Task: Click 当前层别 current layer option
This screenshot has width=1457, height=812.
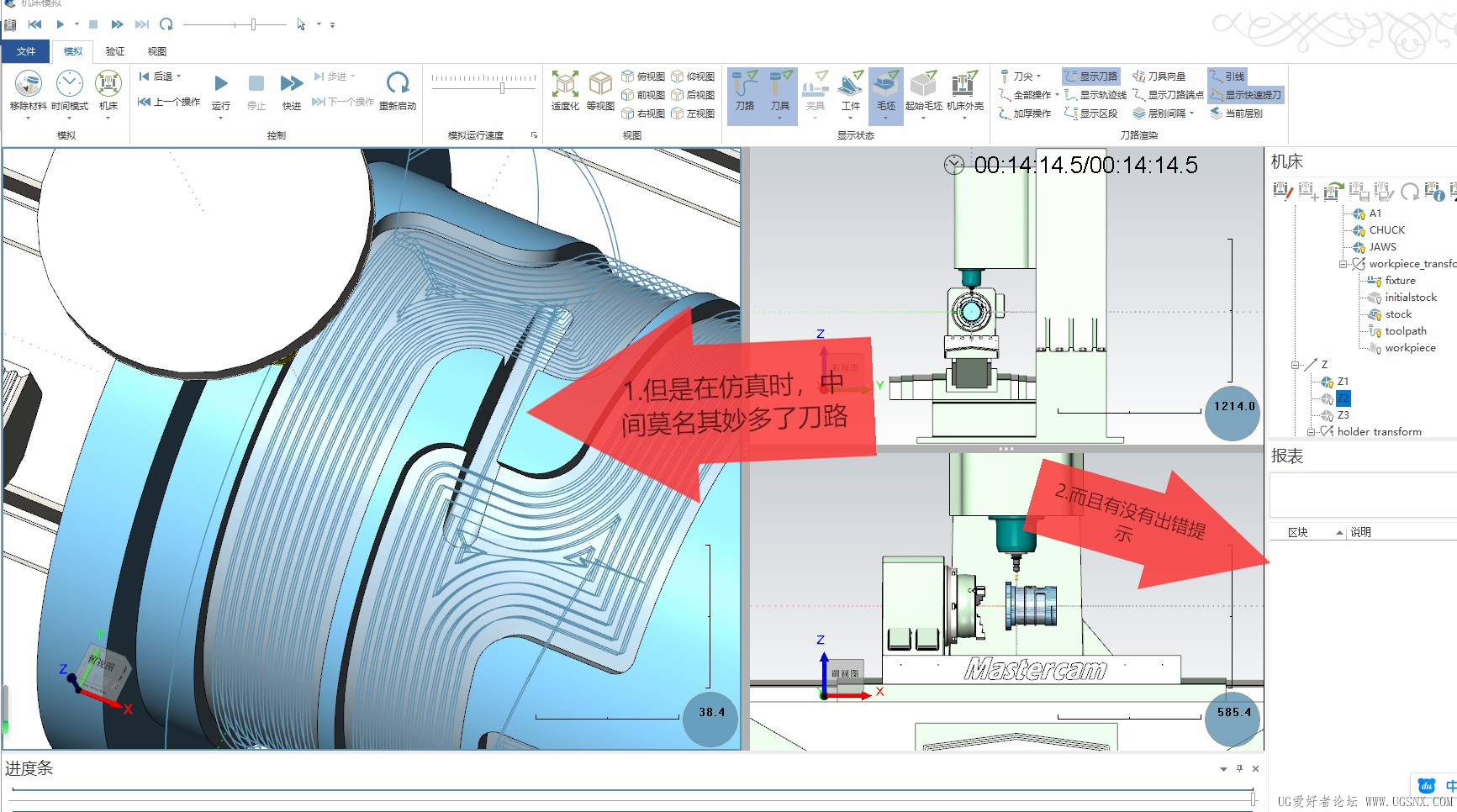Action: [x=1236, y=113]
